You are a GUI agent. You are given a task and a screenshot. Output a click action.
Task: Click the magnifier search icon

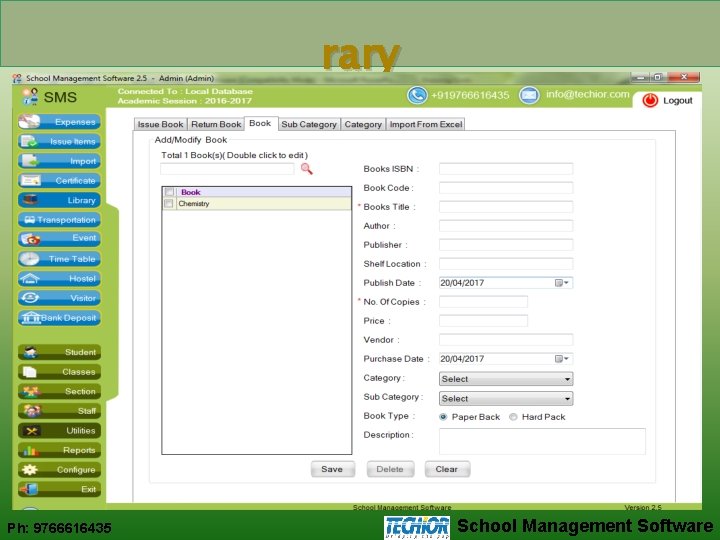306,169
